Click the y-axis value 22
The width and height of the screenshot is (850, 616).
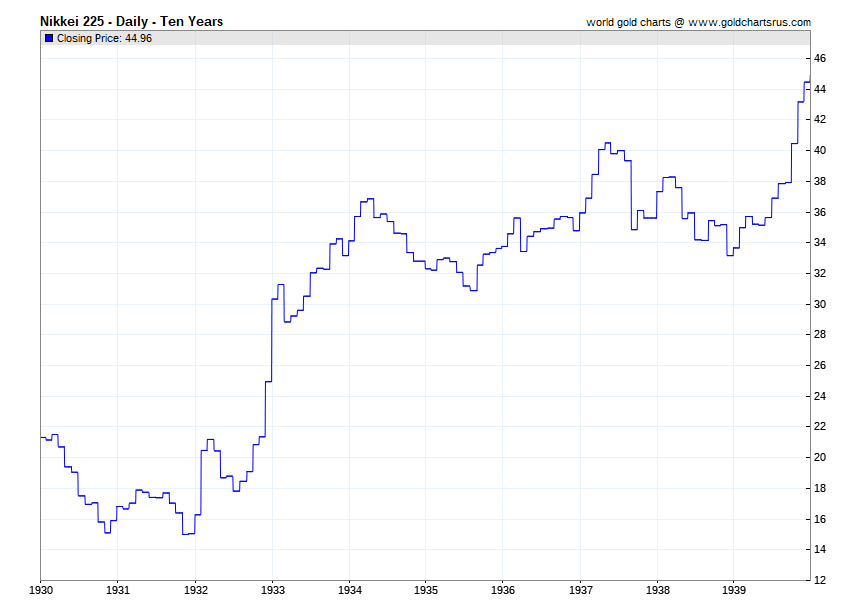(x=820, y=426)
